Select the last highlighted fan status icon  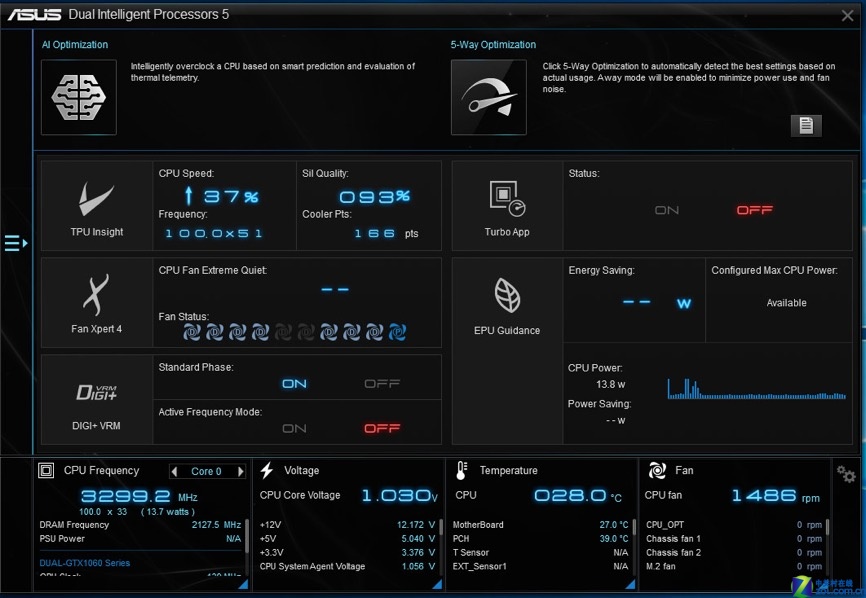click(397, 332)
